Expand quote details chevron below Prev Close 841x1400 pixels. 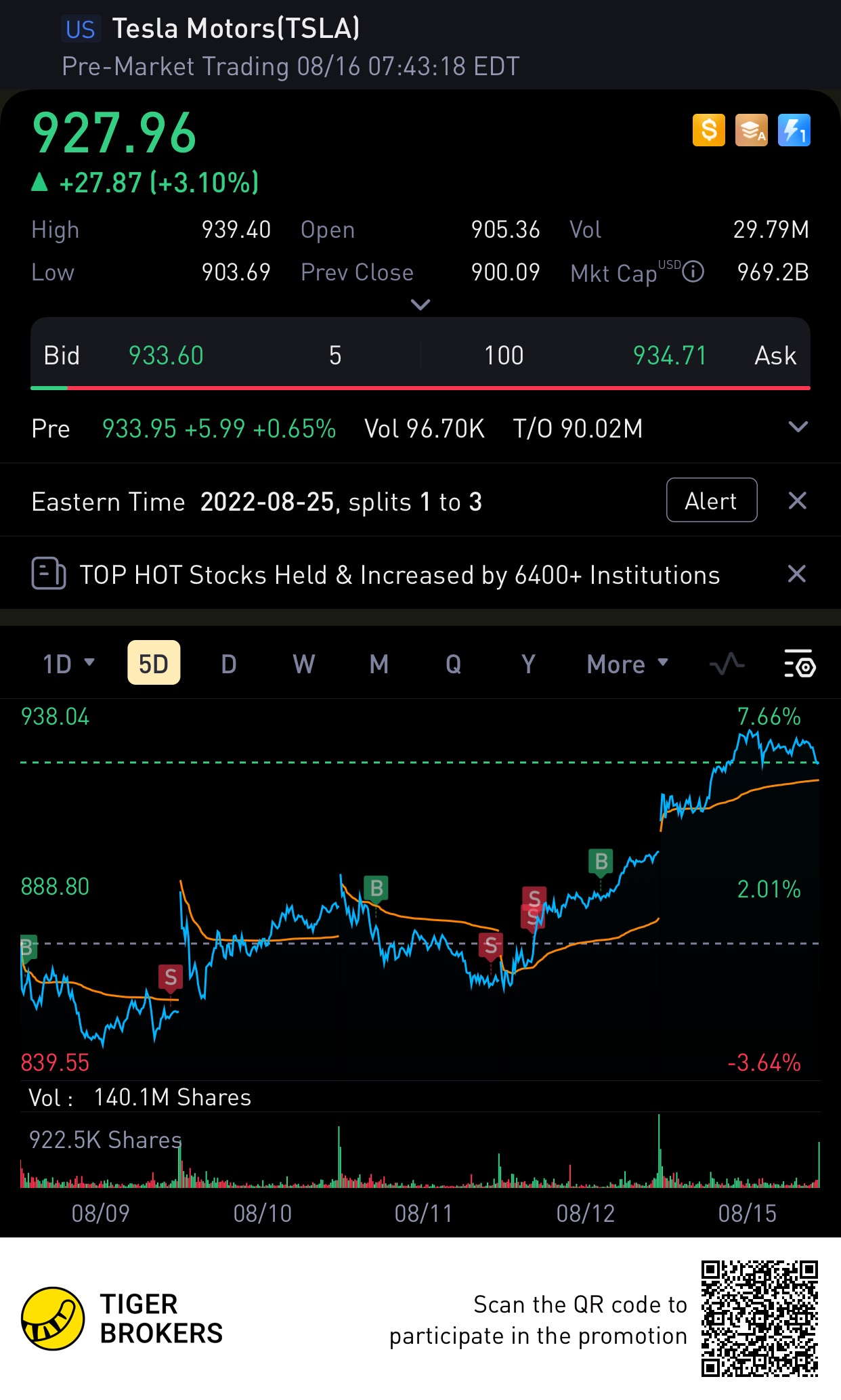420,305
